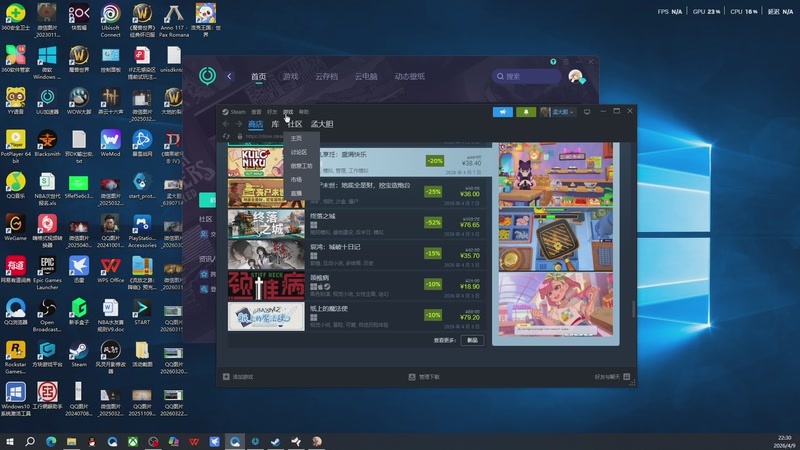Open the Windows Start menu
Viewport: 800px width, 450px height.
10,441
